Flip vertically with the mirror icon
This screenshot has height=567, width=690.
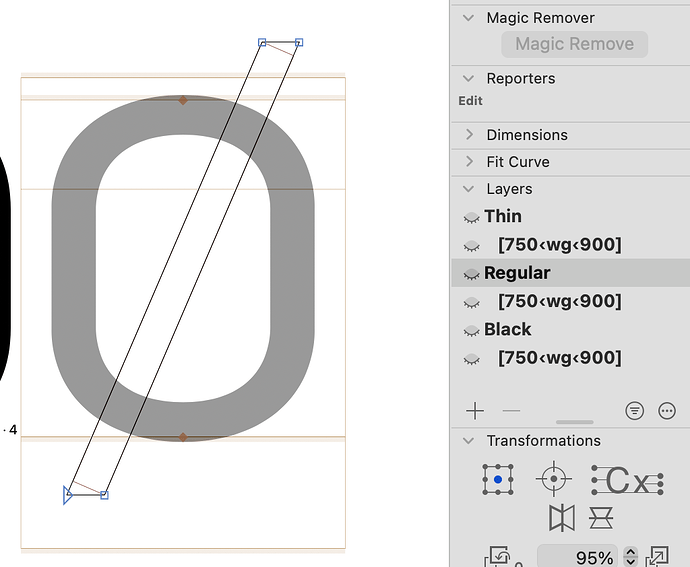click(602, 518)
